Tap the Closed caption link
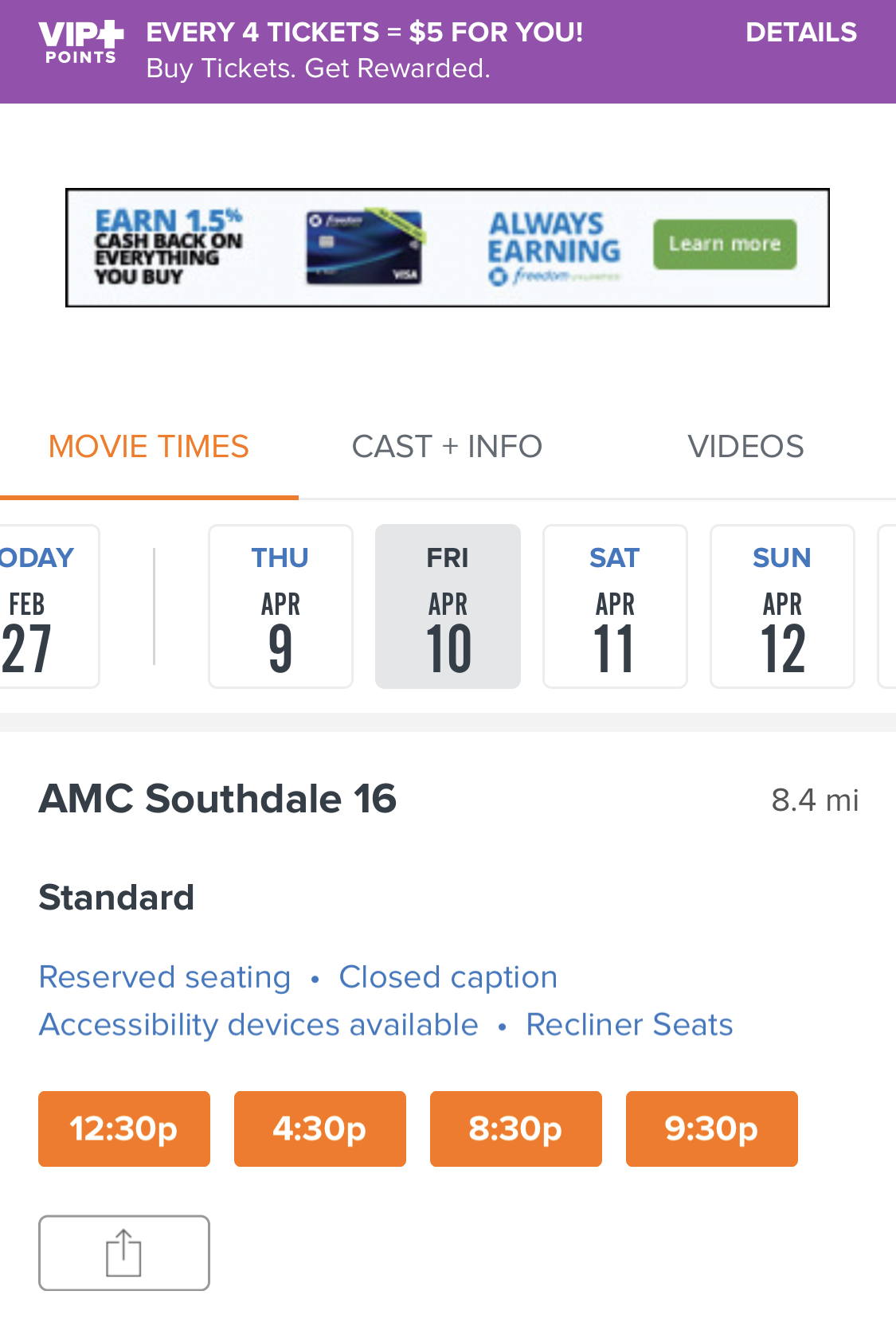This screenshot has width=896, height=1338. pyautogui.click(x=448, y=977)
